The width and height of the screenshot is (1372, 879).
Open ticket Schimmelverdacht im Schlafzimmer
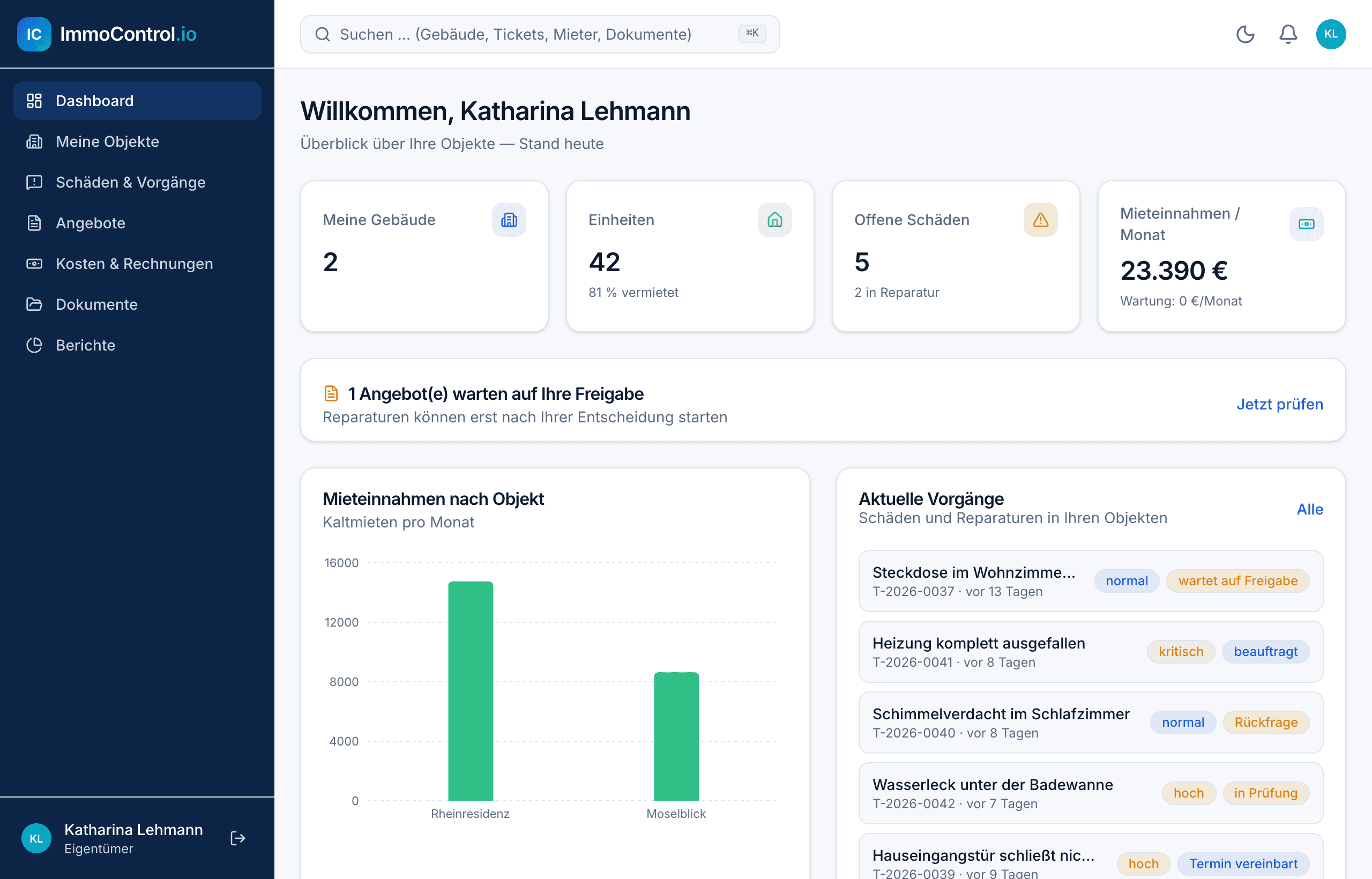[1090, 722]
